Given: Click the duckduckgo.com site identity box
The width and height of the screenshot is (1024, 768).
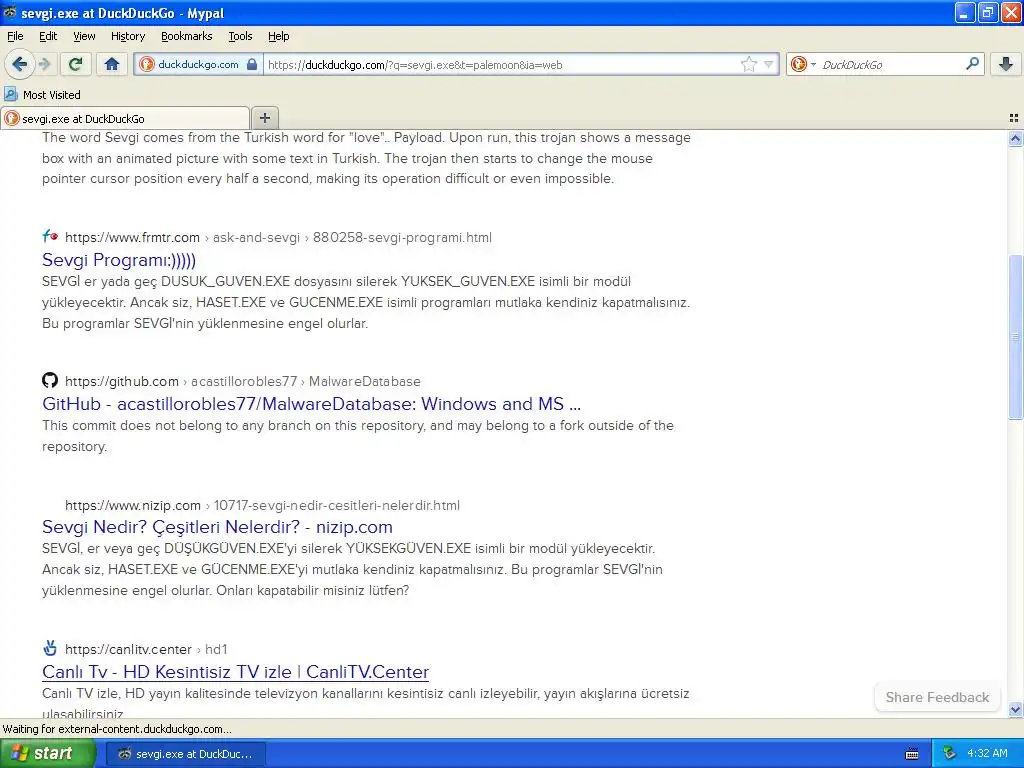Looking at the screenshot, I should point(199,64).
